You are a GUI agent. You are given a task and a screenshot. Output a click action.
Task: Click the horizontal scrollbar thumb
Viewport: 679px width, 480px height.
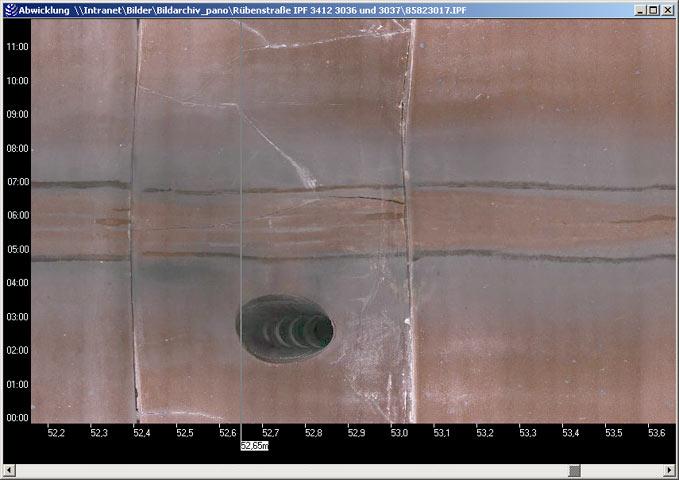(575, 470)
